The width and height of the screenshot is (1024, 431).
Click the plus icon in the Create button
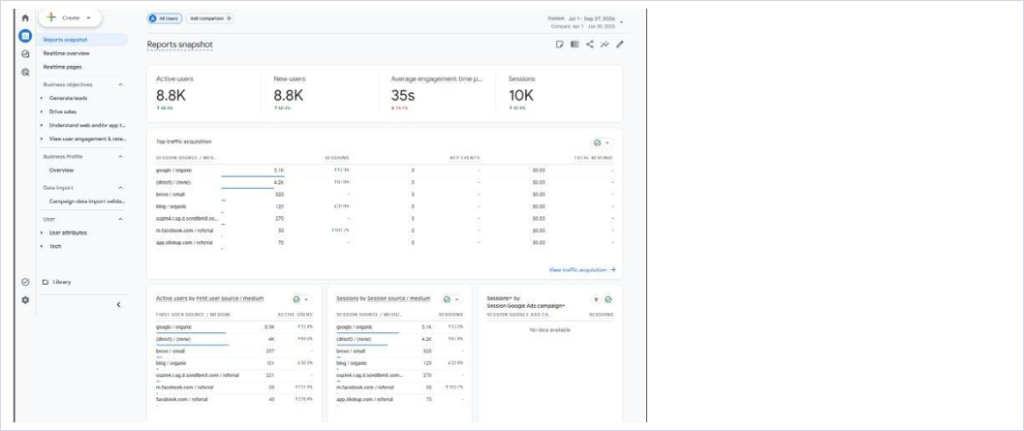click(x=52, y=18)
